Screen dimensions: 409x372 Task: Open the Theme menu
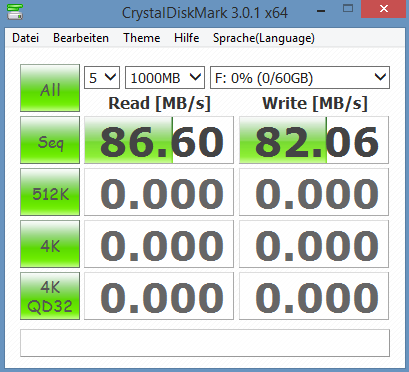click(142, 38)
